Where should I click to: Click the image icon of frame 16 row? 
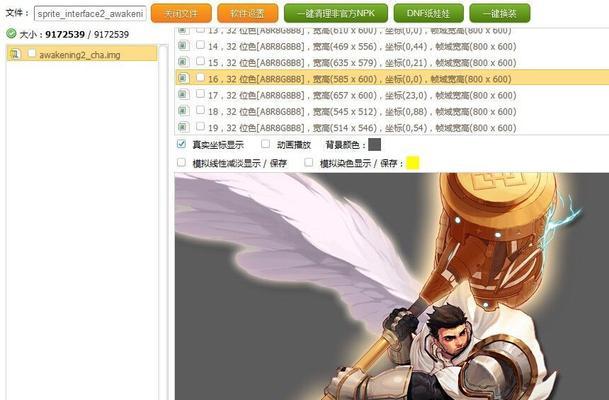pos(183,78)
